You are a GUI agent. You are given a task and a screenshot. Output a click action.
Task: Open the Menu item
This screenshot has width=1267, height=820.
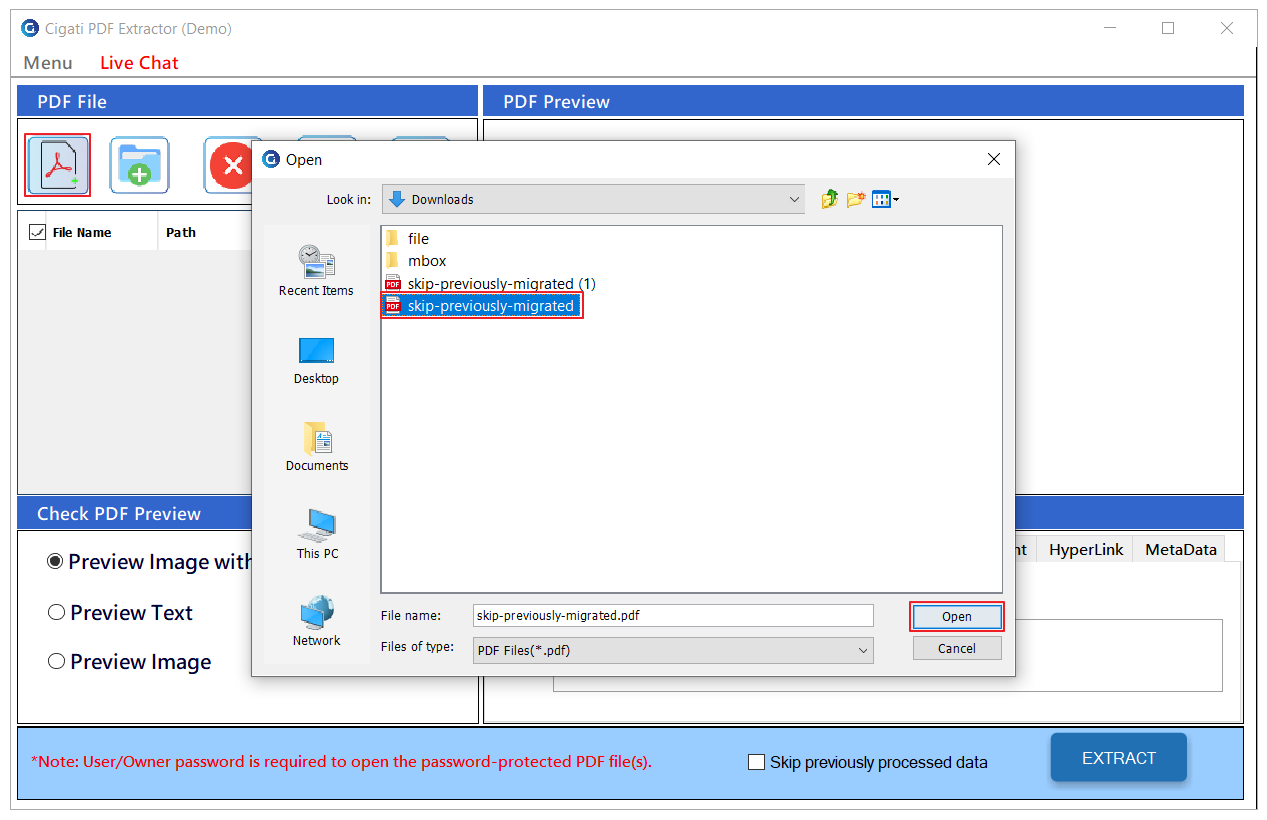tap(48, 62)
